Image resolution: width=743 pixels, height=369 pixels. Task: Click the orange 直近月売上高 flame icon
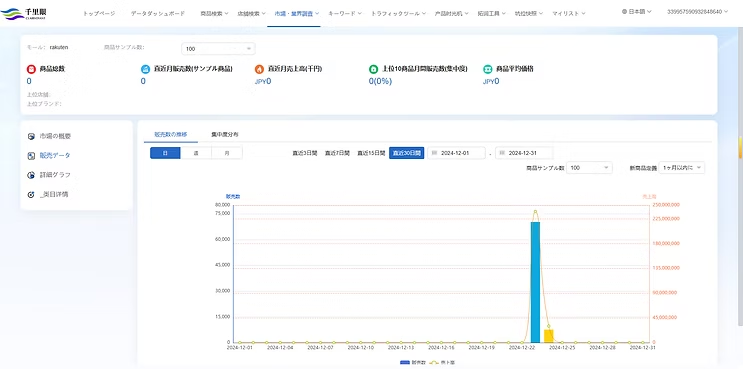click(x=259, y=69)
